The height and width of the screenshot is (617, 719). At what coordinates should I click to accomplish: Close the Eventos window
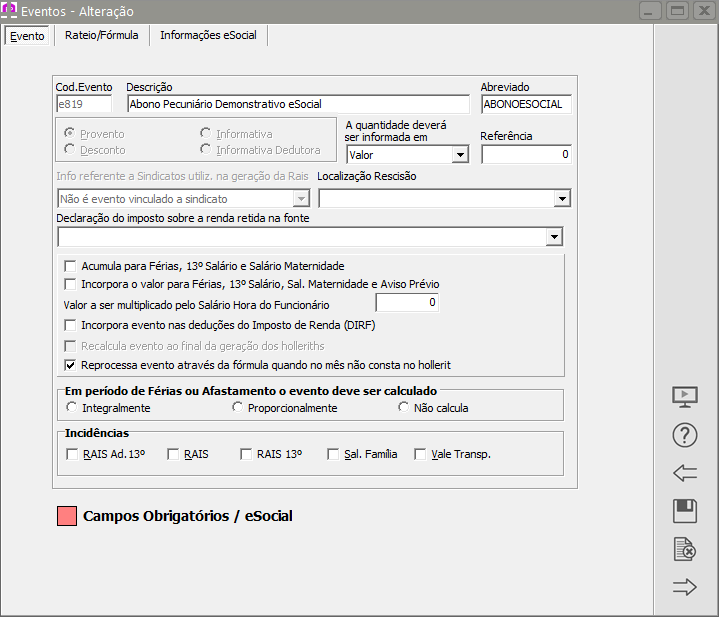click(703, 11)
